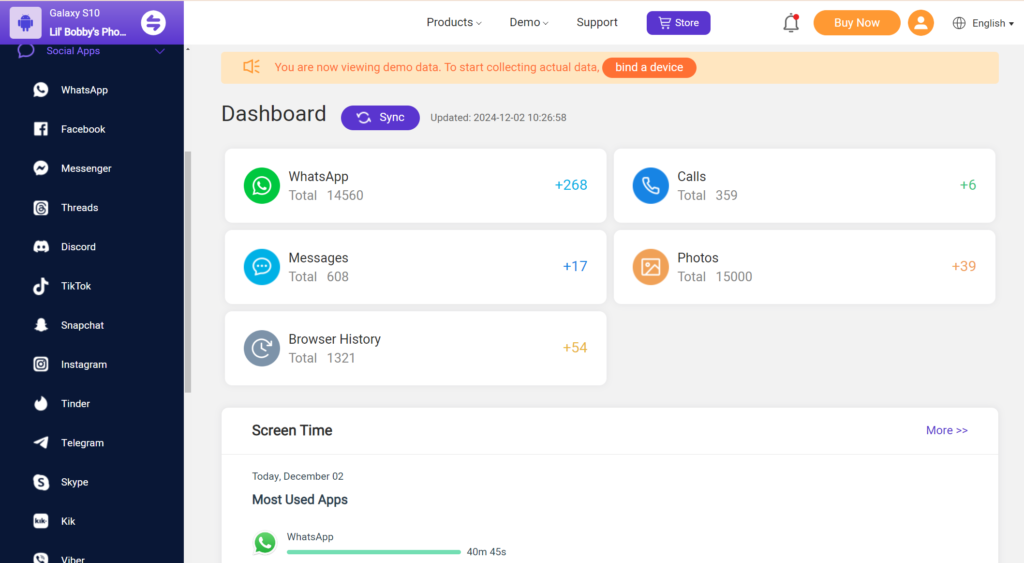
Task: Click the Discord icon in sidebar
Action: tap(40, 247)
